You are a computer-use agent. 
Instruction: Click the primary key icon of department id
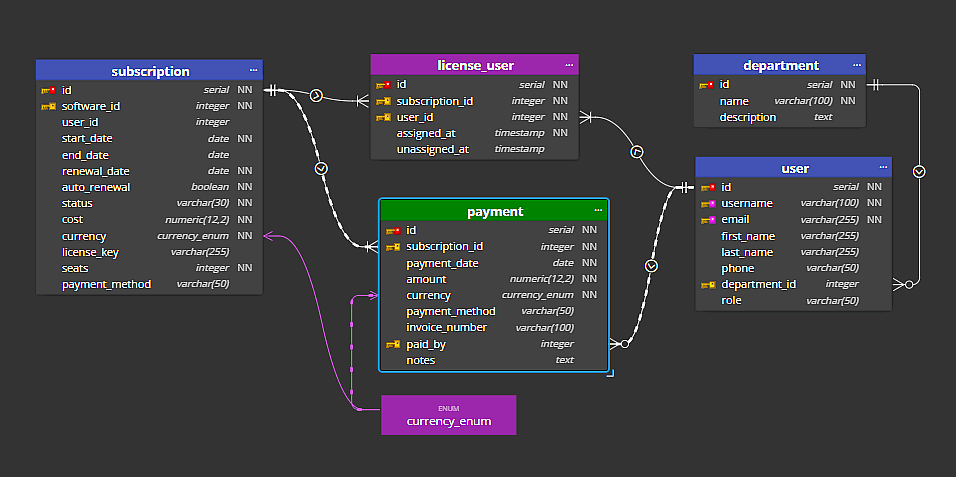707,85
